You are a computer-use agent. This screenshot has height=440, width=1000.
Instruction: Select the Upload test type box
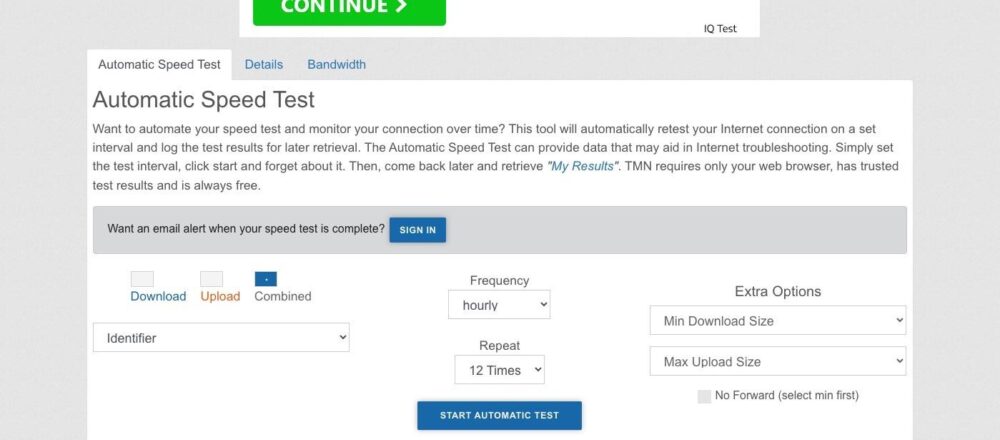pyautogui.click(x=211, y=279)
